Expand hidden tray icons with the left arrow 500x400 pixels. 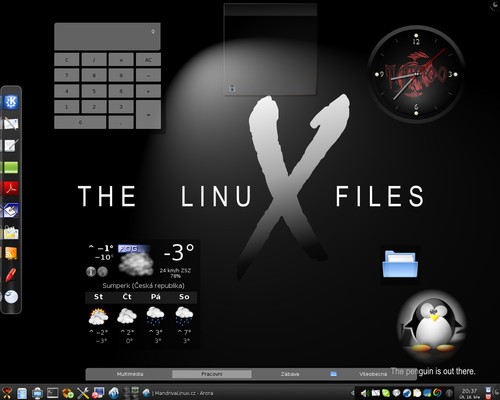[x=353, y=393]
